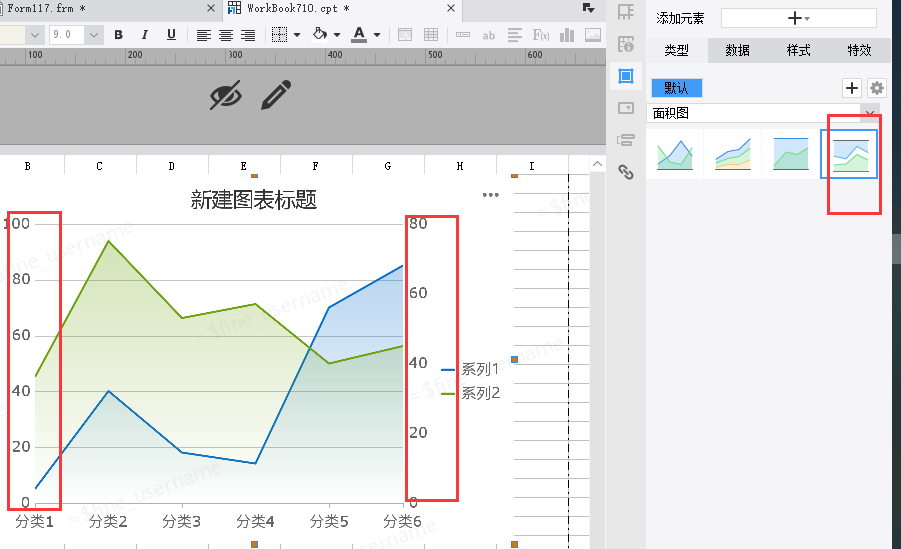The width and height of the screenshot is (901, 549).
Task: Open the hyperlink panel in sidebar
Action: coord(626,172)
